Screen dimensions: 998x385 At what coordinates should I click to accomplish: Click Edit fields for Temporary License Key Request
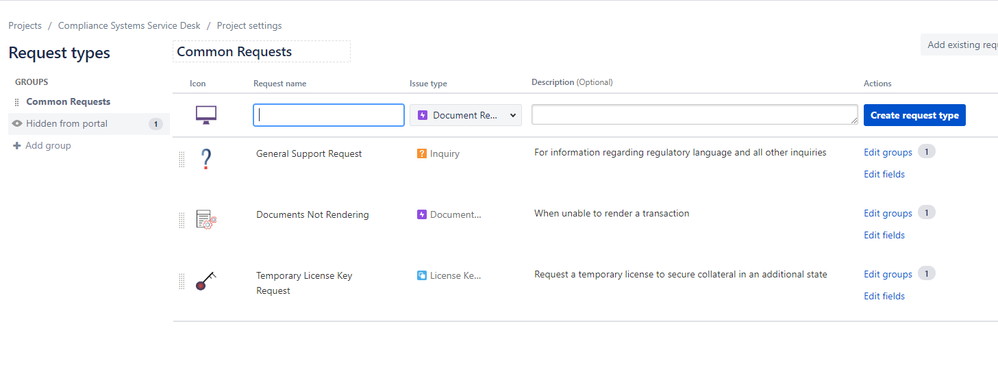(x=884, y=296)
